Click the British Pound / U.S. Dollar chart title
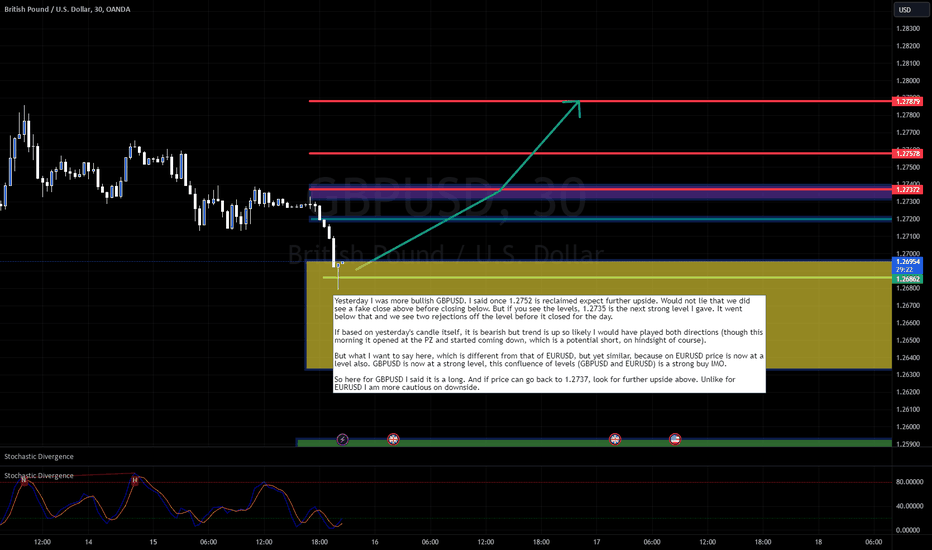Image resolution: width=932 pixels, height=550 pixels. tap(67, 9)
